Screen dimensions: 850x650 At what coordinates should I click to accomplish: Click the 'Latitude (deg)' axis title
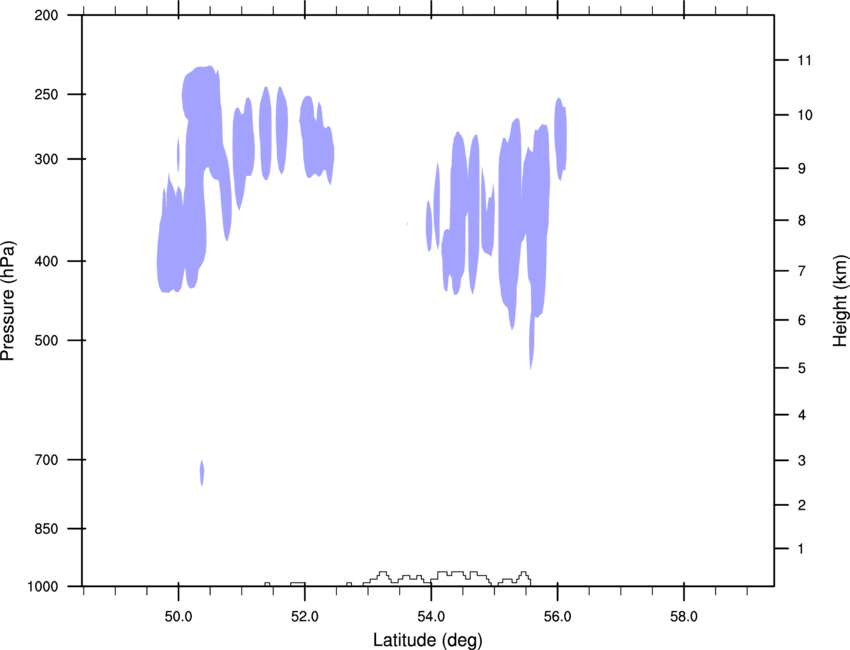(427, 640)
